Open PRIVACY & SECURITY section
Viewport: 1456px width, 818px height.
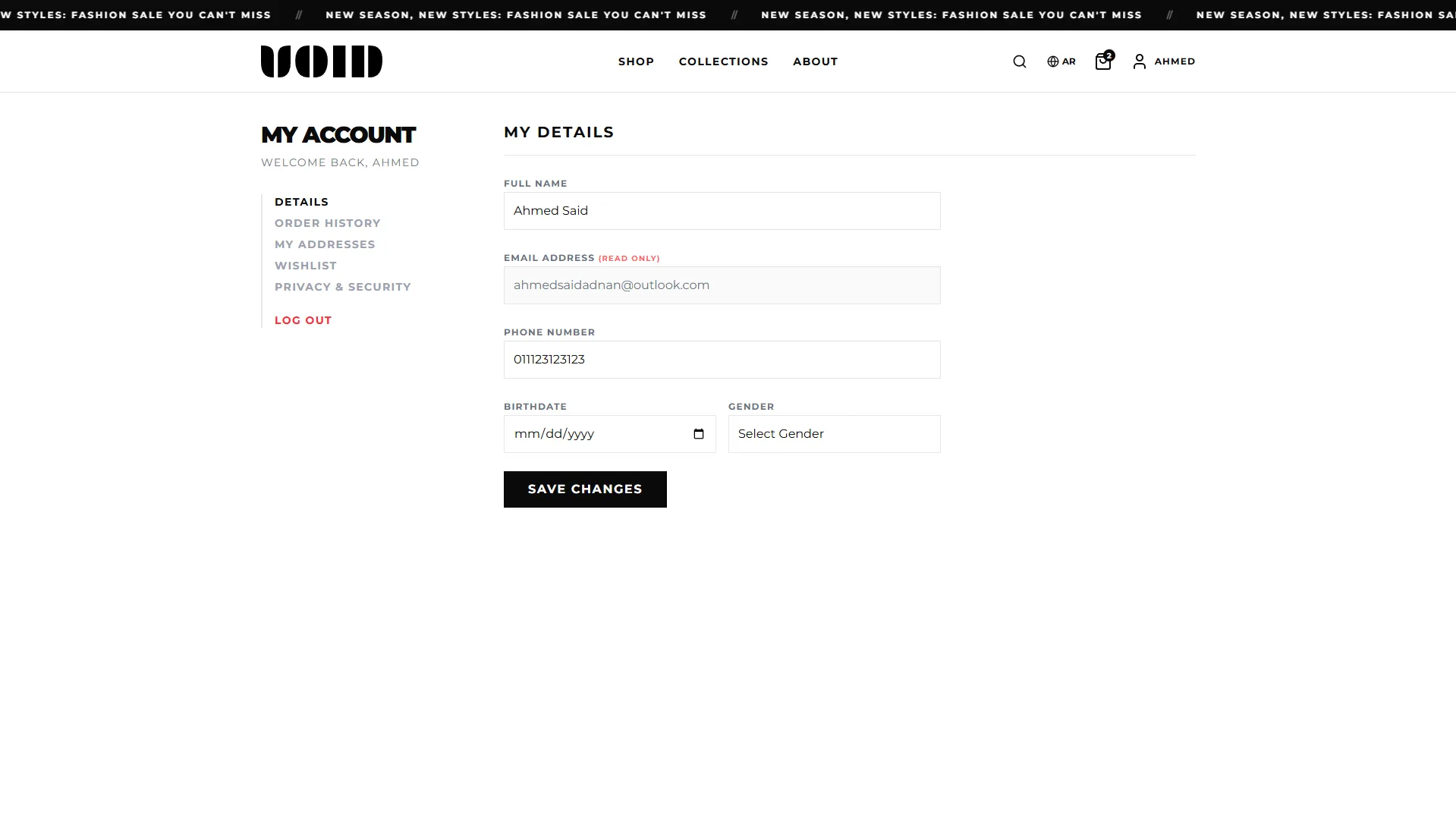point(342,287)
